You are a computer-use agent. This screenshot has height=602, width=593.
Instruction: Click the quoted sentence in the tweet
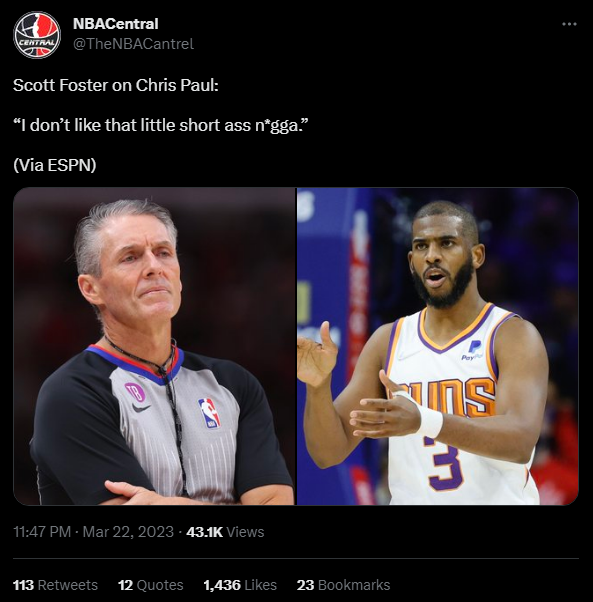[161, 125]
